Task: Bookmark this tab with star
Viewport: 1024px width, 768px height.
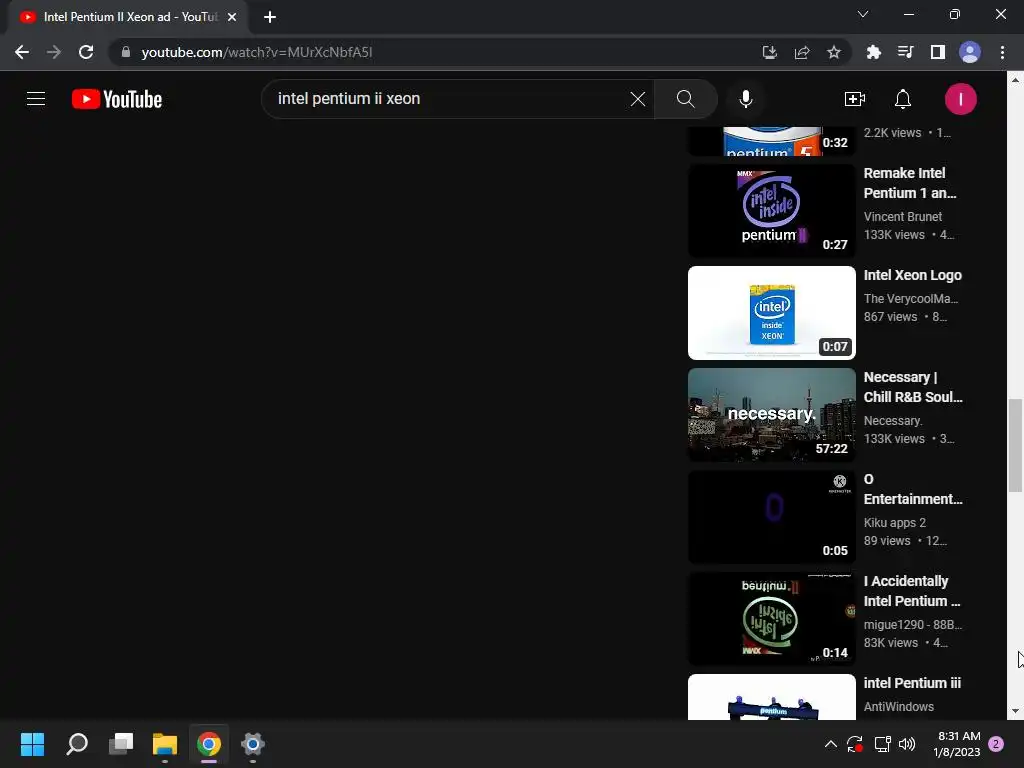Action: click(x=834, y=52)
